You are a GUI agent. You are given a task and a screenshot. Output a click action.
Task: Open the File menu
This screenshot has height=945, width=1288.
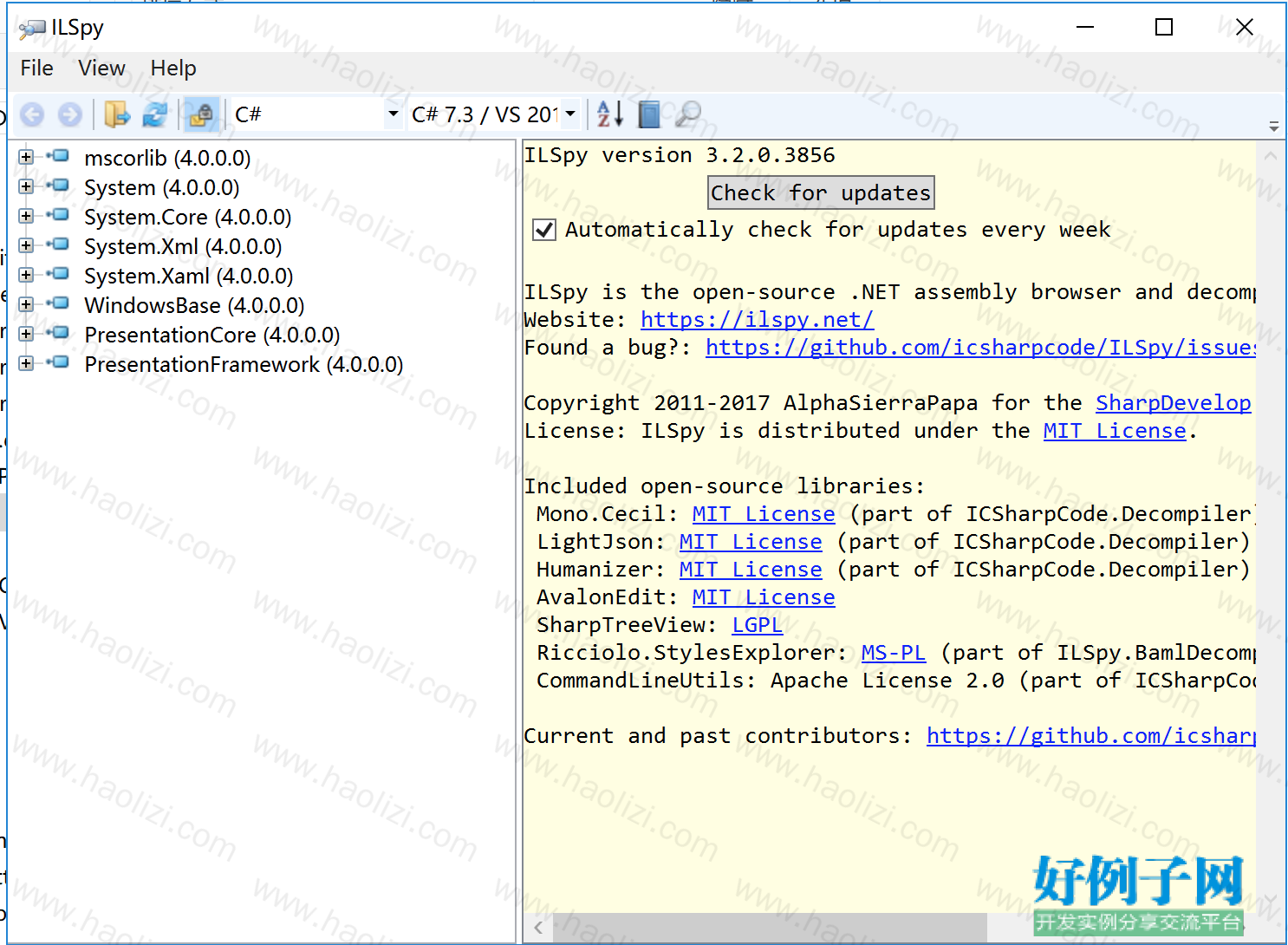(37, 68)
